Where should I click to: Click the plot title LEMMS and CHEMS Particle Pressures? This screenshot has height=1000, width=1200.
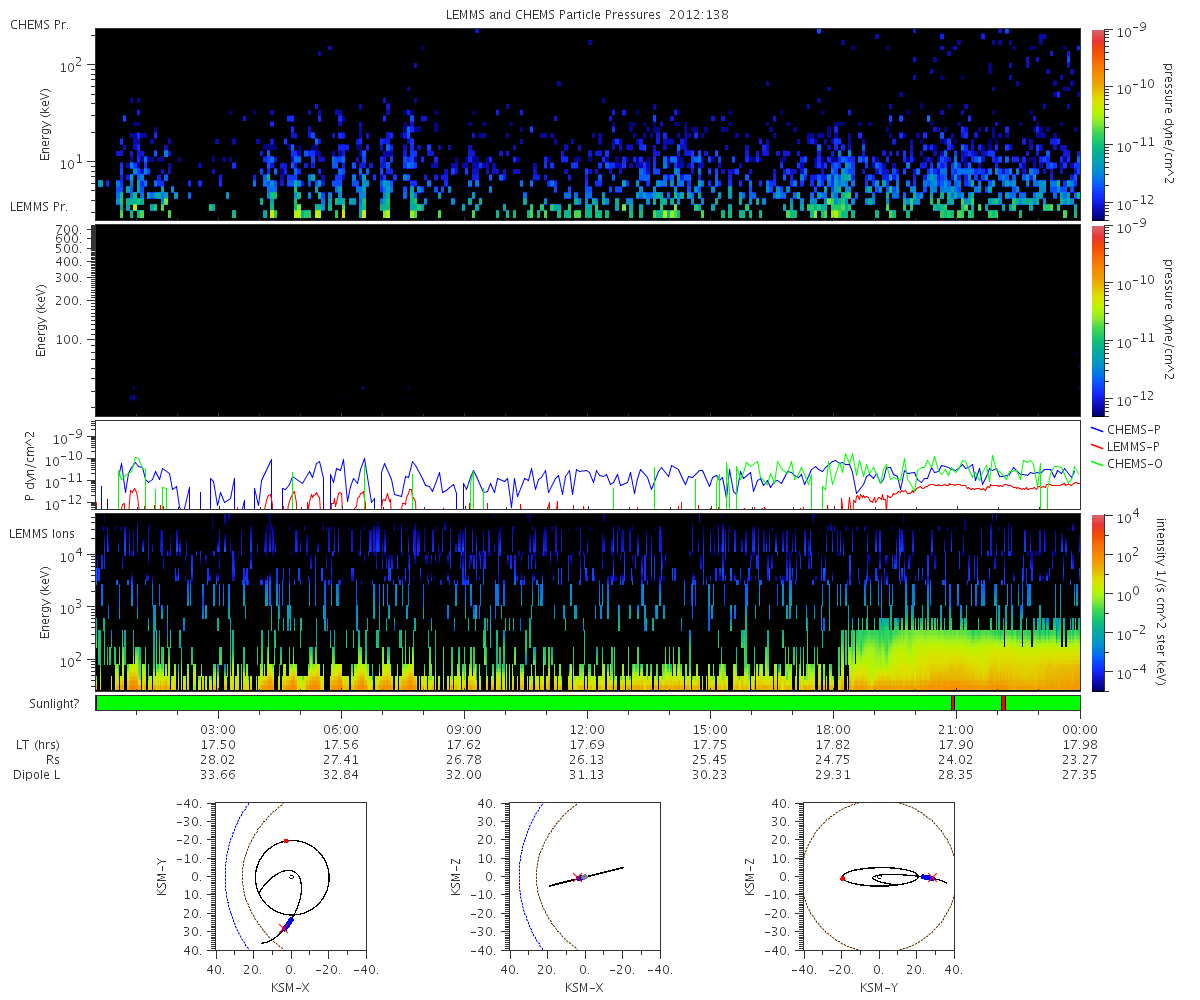tap(588, 14)
